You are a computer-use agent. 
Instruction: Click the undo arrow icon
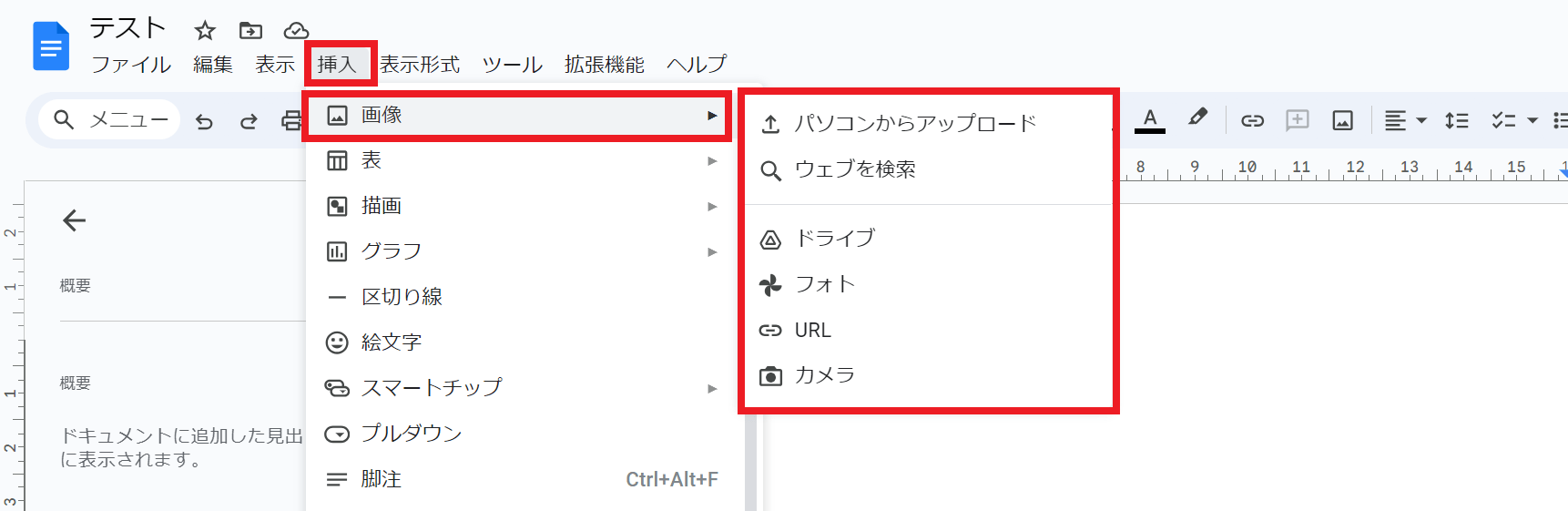click(x=204, y=121)
